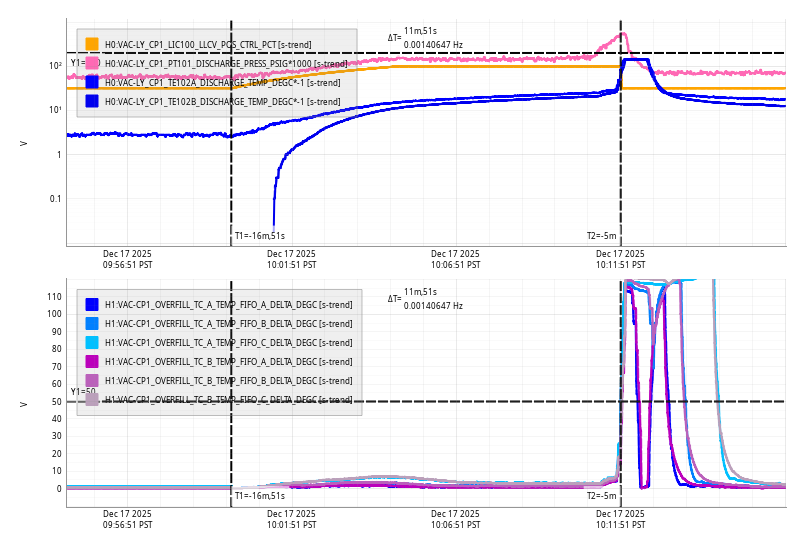The height and width of the screenshot is (551, 804).
Task: Click the cyan TC_A_TEMP_FIFO_C_DELTA legend swatch
Action: pyautogui.click(x=92, y=342)
